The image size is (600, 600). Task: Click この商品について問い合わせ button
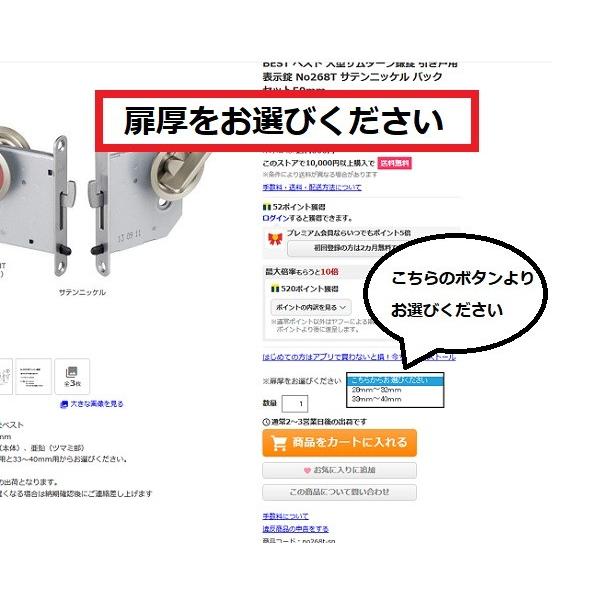click(339, 492)
